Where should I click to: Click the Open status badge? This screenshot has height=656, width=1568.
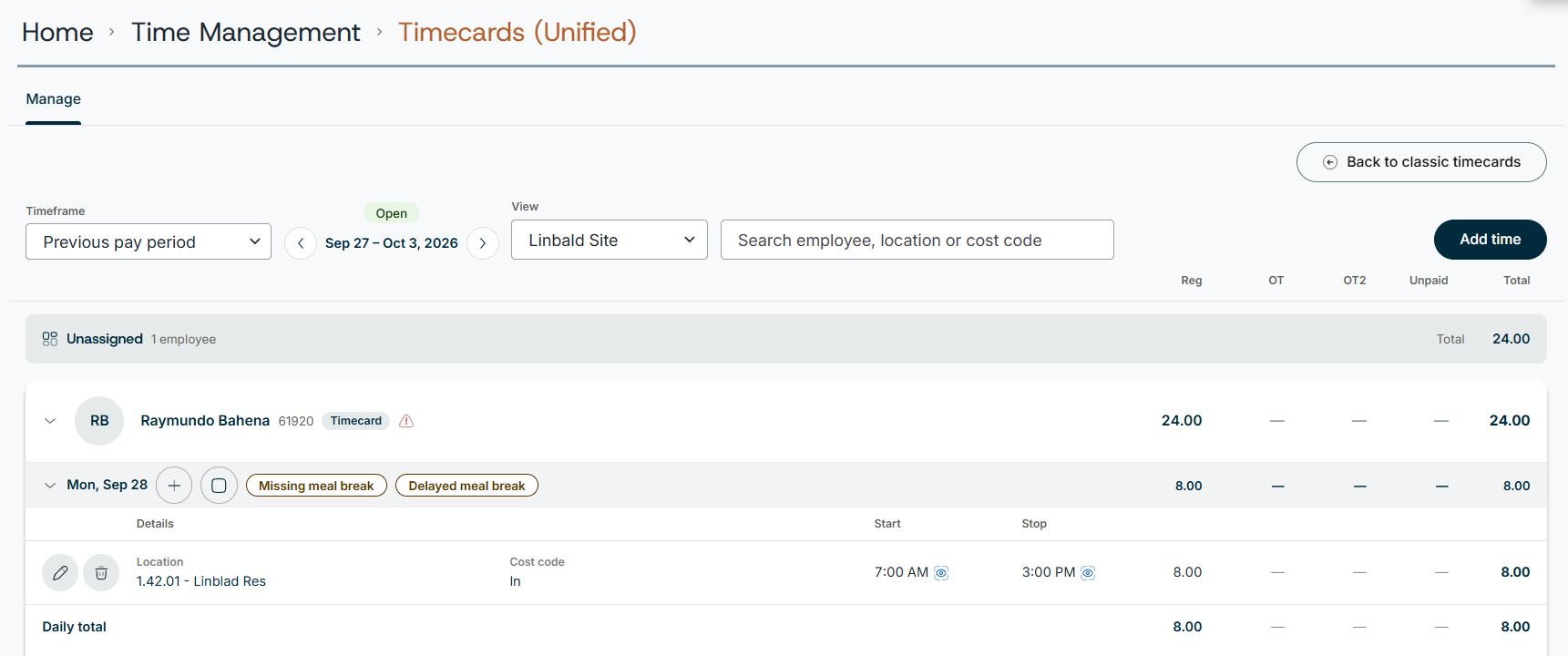pos(392,213)
